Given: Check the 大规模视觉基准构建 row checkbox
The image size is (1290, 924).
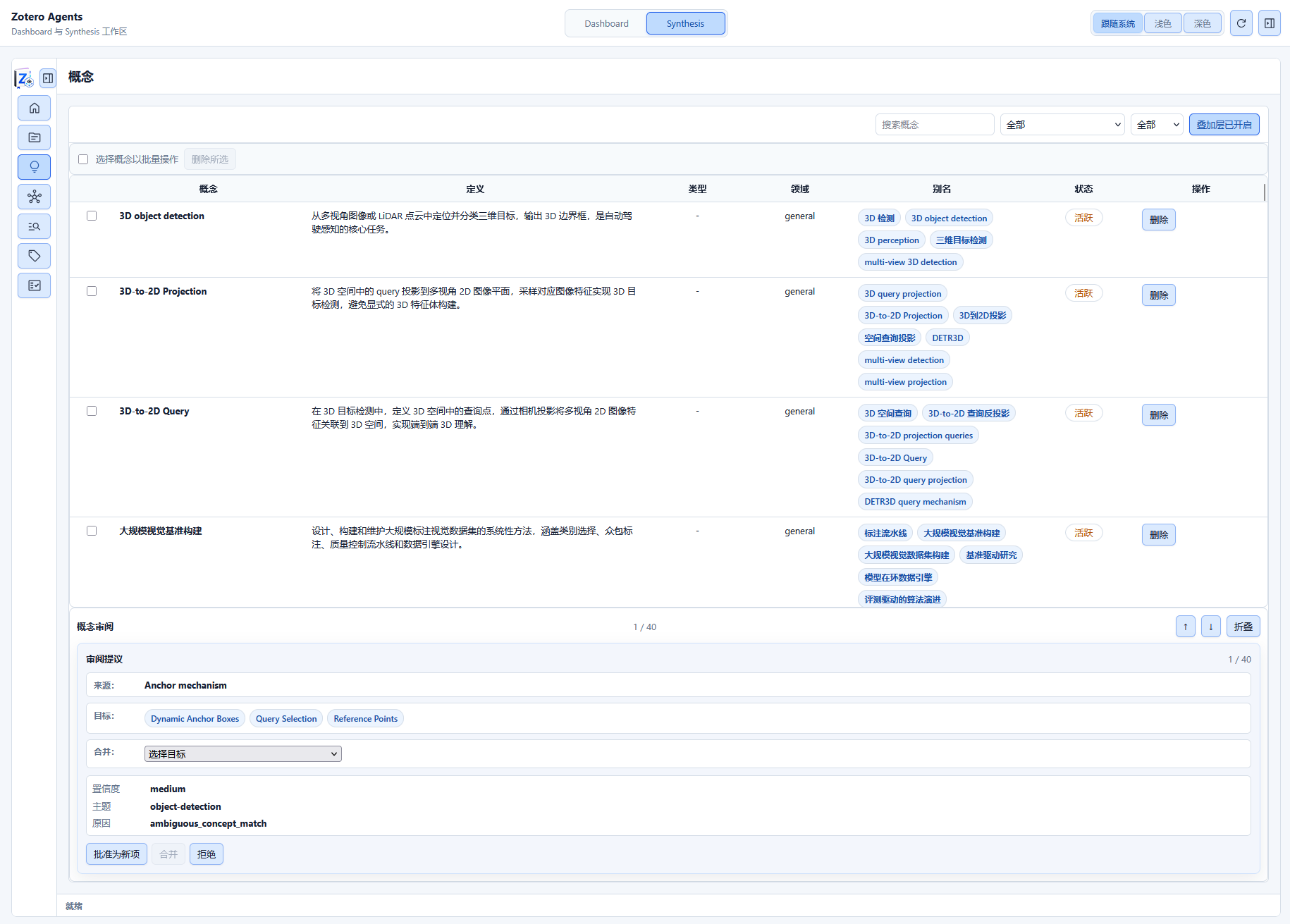Looking at the screenshot, I should 92,531.
